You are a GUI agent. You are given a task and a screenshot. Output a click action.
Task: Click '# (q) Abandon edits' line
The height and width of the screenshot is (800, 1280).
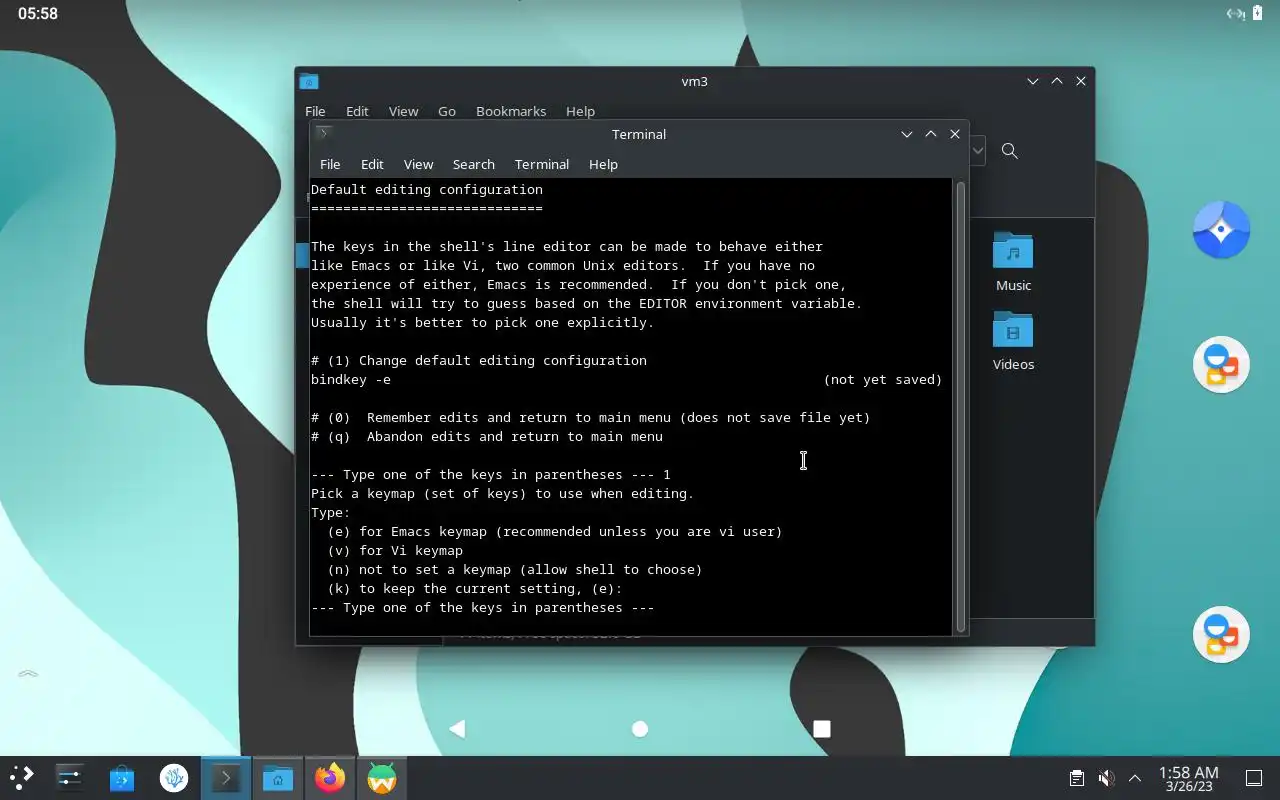point(487,437)
